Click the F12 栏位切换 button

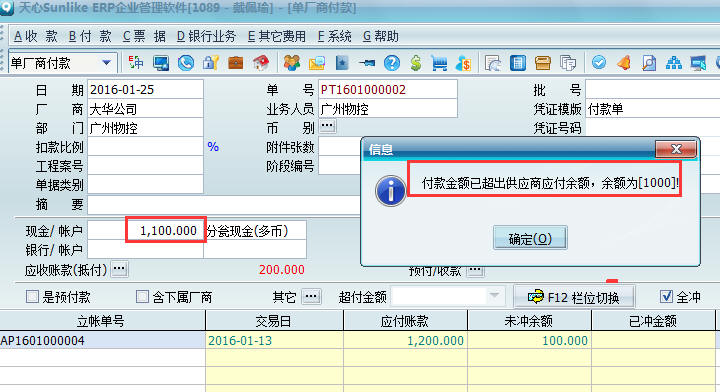[574, 297]
